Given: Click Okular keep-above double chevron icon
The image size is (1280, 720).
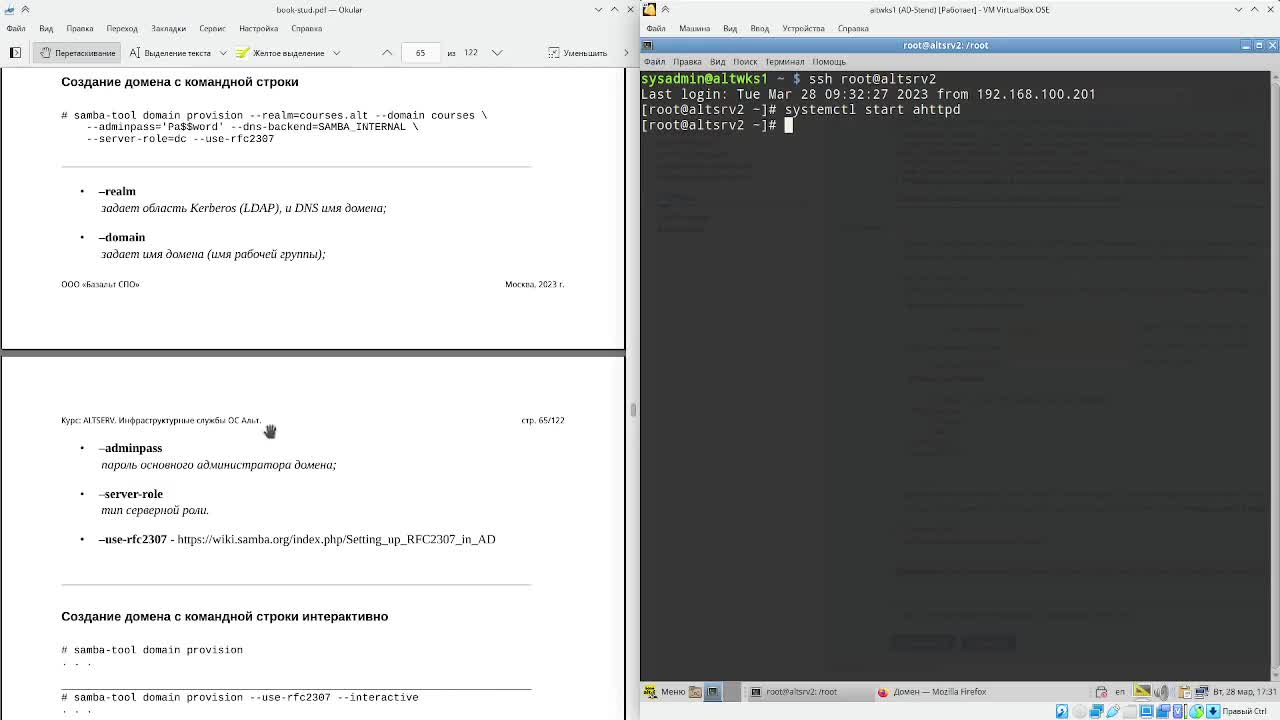Looking at the screenshot, I should tap(25, 9).
